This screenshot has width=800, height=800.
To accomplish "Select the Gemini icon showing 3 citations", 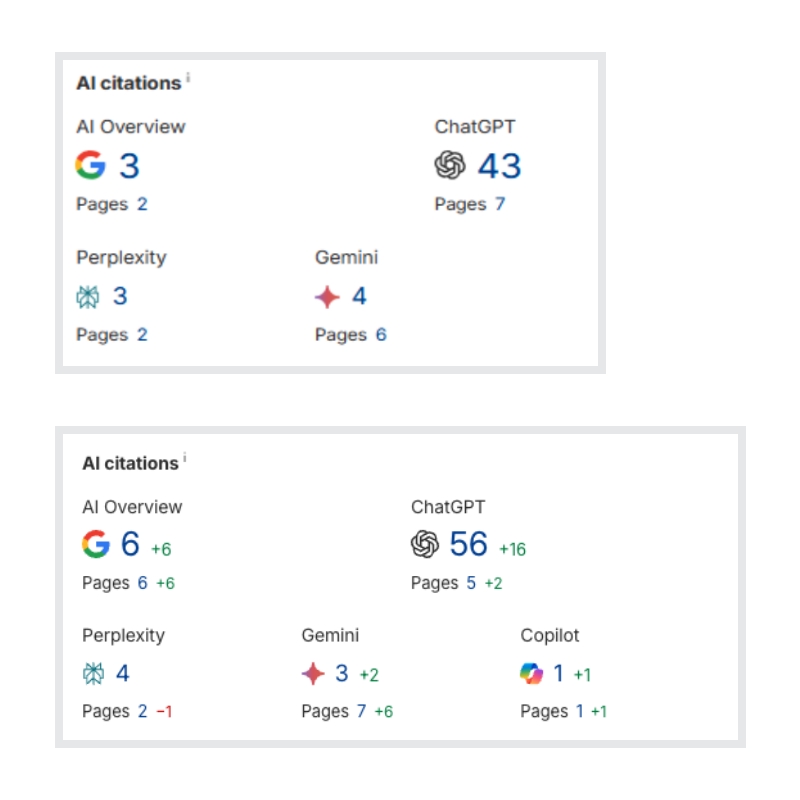I will click(x=312, y=674).
